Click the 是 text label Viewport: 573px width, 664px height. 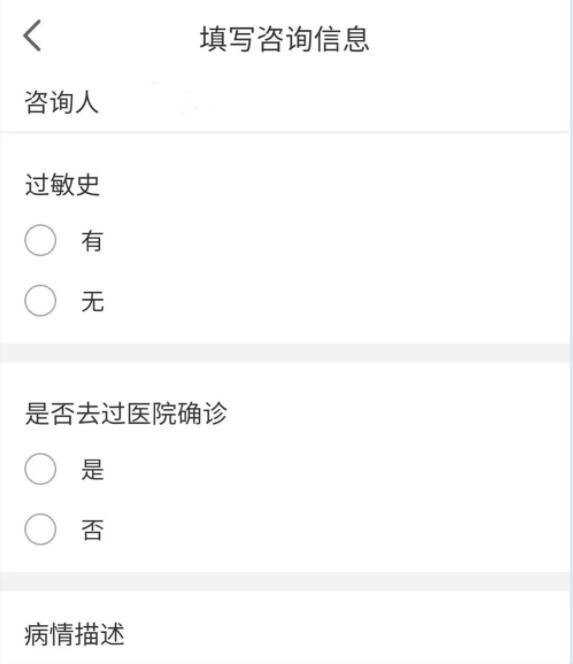tap(92, 470)
